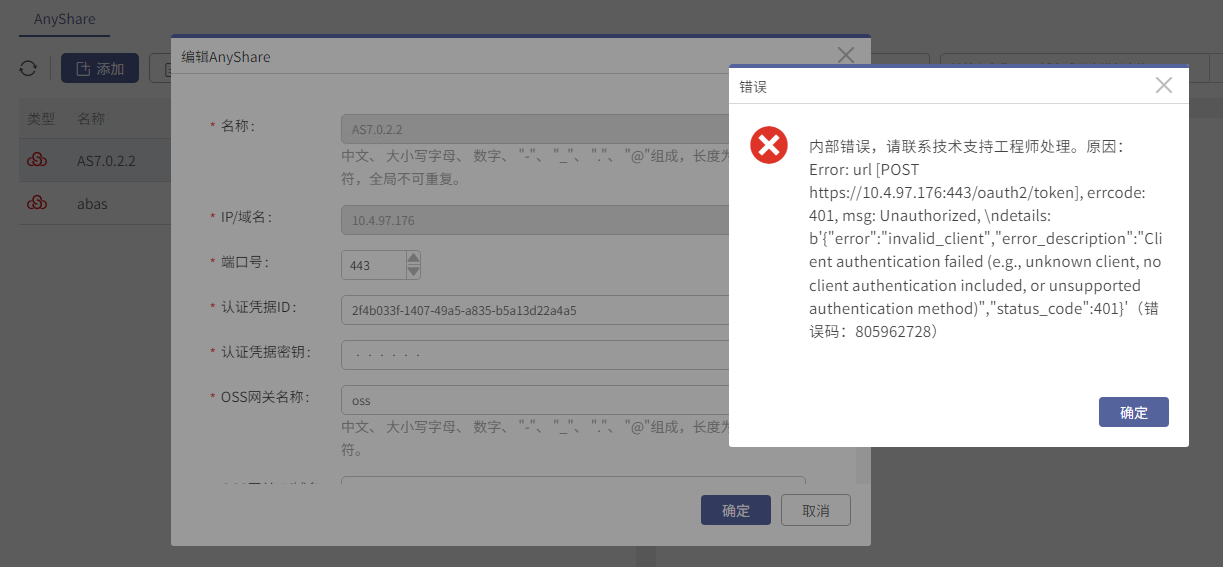Image resolution: width=1223 pixels, height=567 pixels.
Task: Click the AnyShare cloud icon beside abas
Action: point(37,203)
